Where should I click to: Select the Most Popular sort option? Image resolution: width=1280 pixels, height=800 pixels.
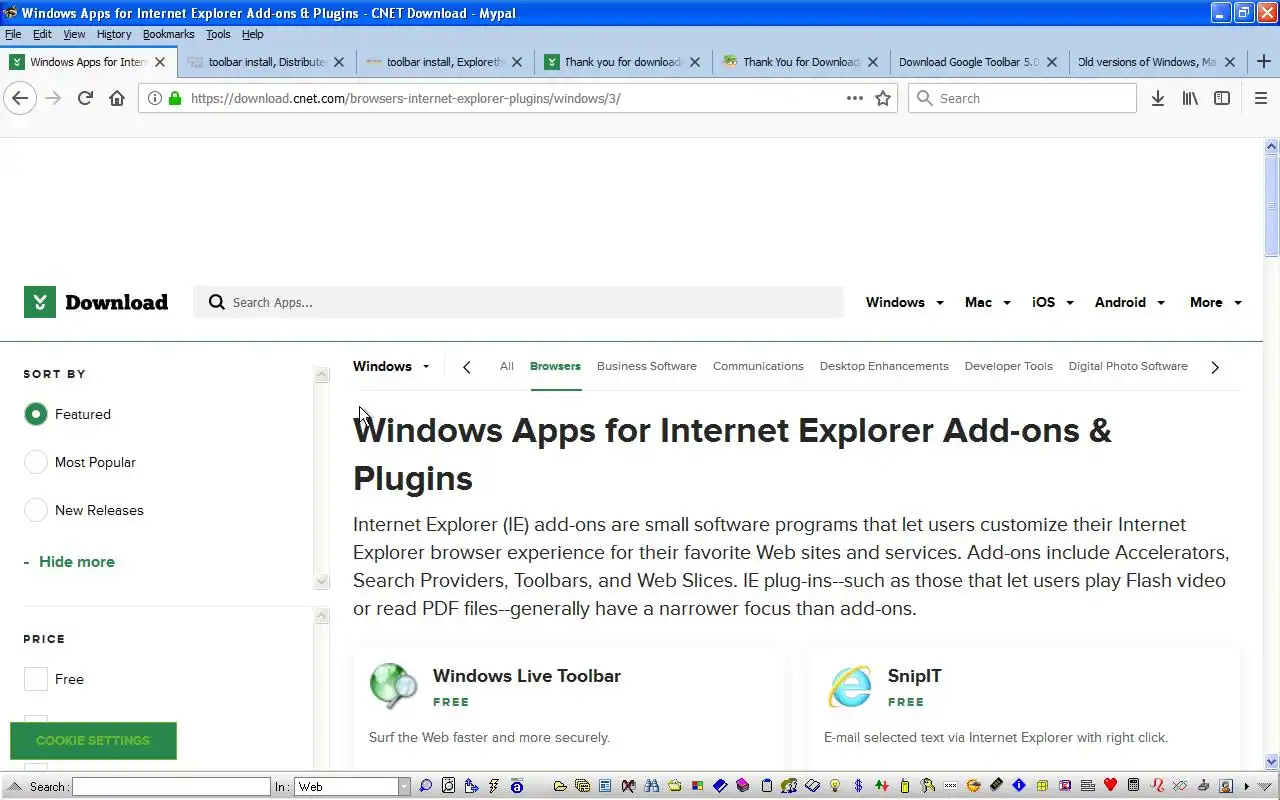point(36,462)
